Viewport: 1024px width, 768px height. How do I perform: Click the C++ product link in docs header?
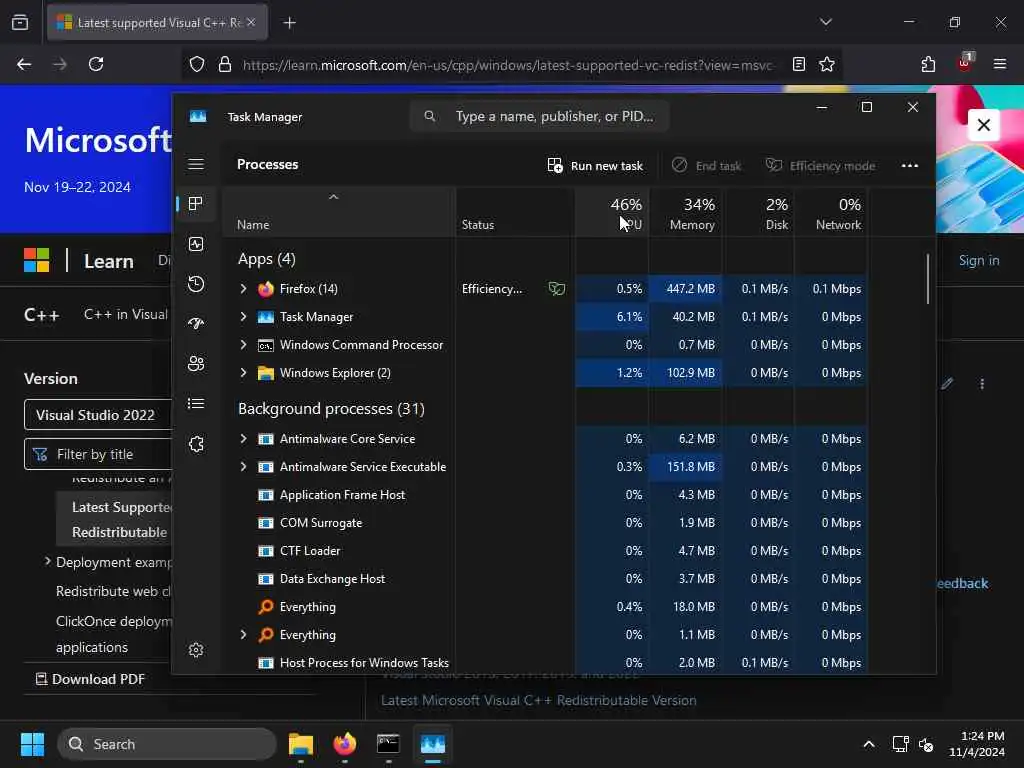click(x=41, y=315)
